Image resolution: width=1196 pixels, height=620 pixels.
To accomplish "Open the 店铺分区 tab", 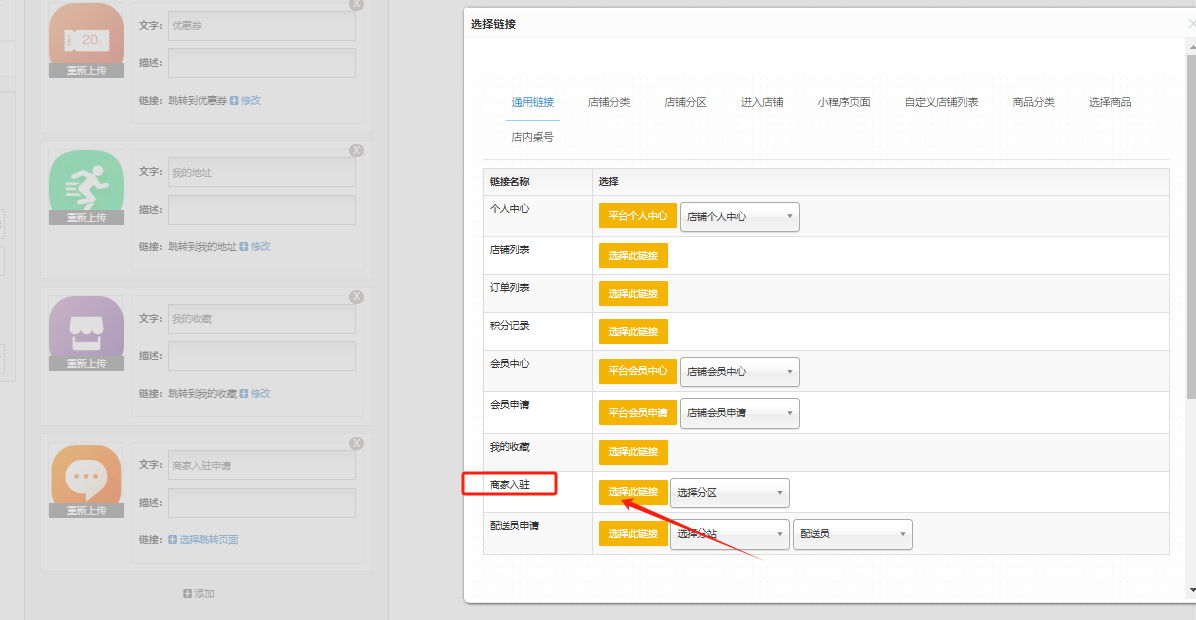I will 685,102.
